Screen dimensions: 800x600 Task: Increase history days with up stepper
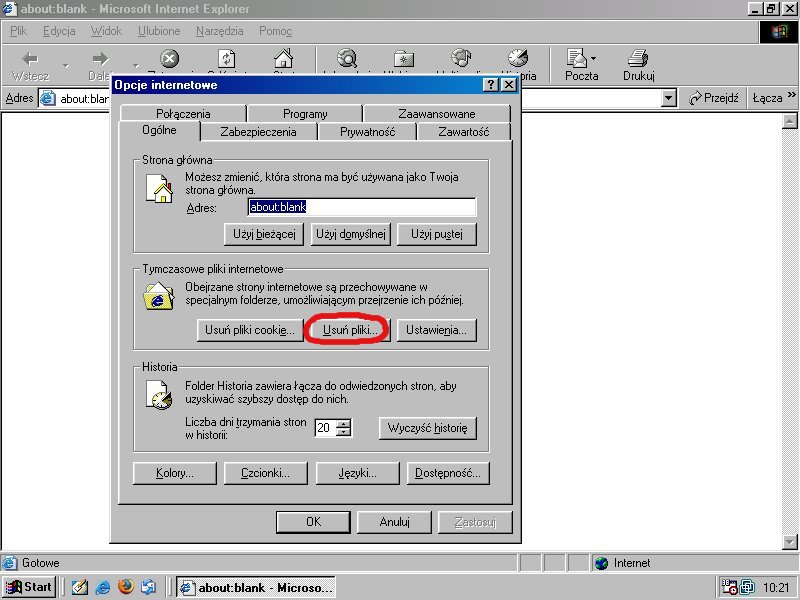coord(344,423)
